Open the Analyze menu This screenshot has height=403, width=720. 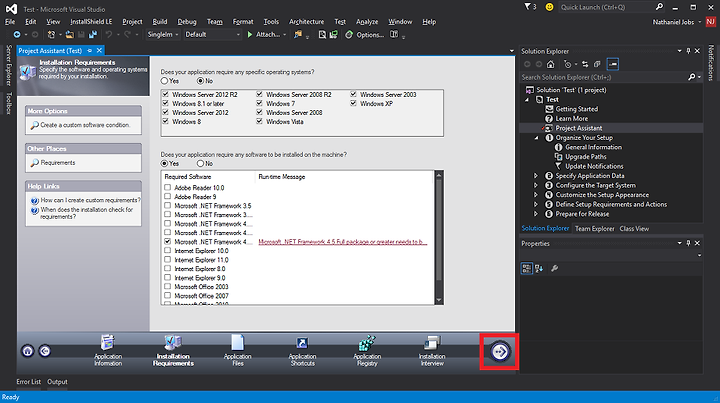pyautogui.click(x=367, y=22)
